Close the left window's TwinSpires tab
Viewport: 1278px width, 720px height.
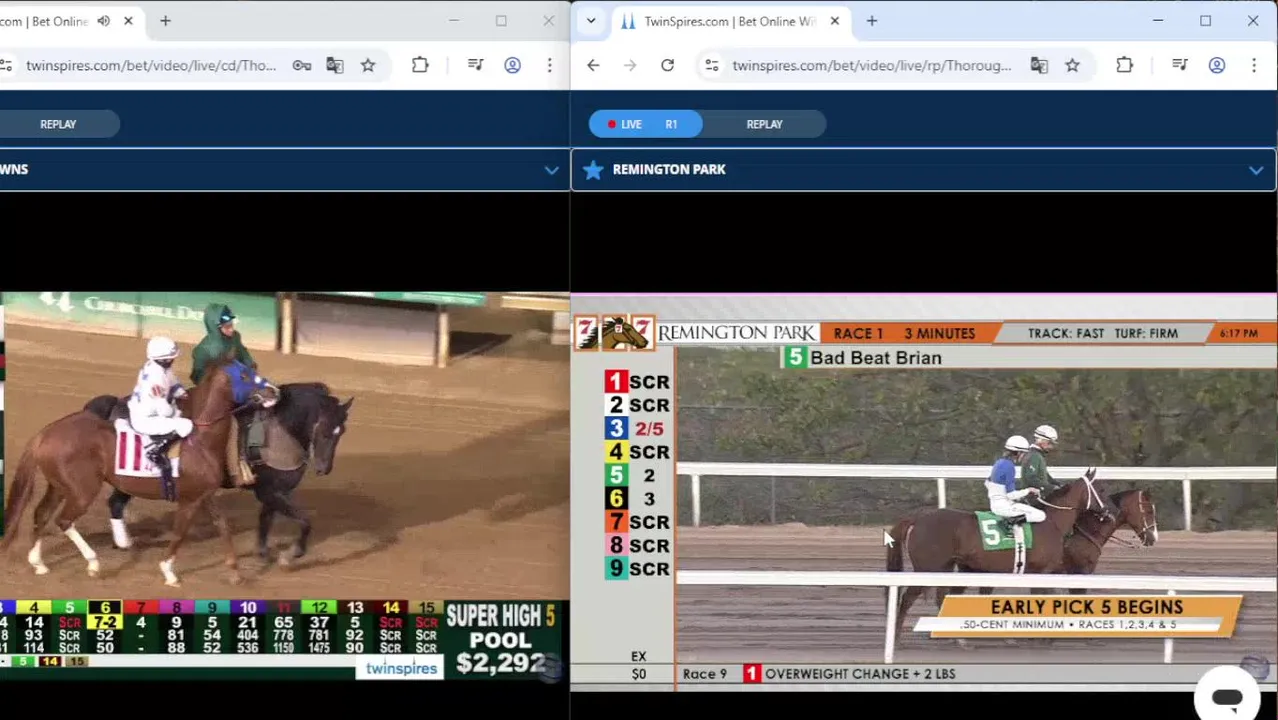pos(128,21)
